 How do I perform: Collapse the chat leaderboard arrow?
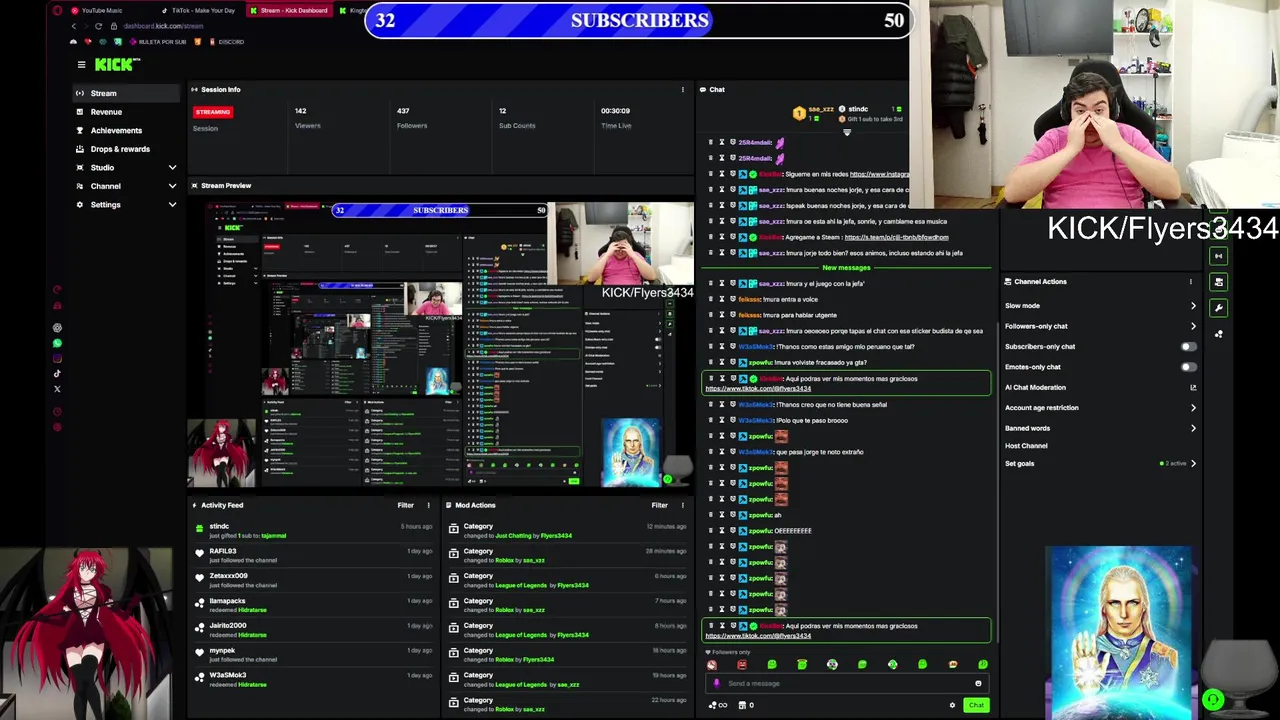847,132
